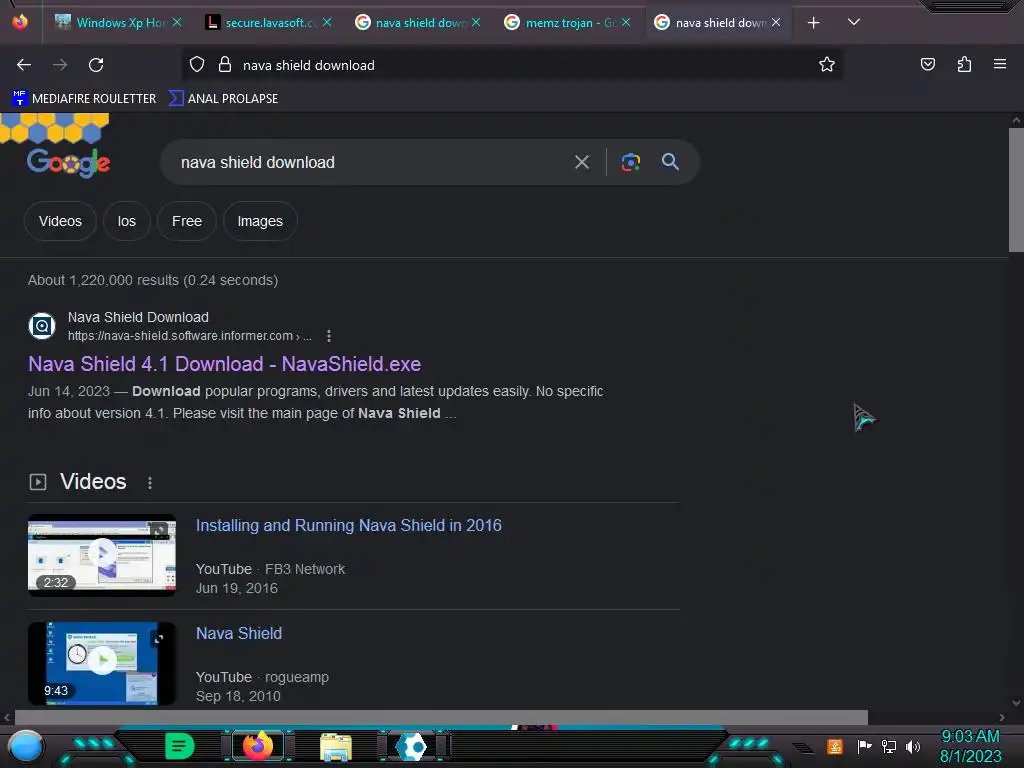This screenshot has width=1024, height=768.
Task: Filter results by Images chip
Action: (260, 221)
